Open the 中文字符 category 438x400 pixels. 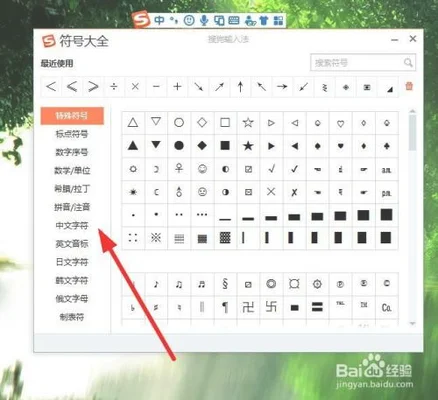coord(72,226)
